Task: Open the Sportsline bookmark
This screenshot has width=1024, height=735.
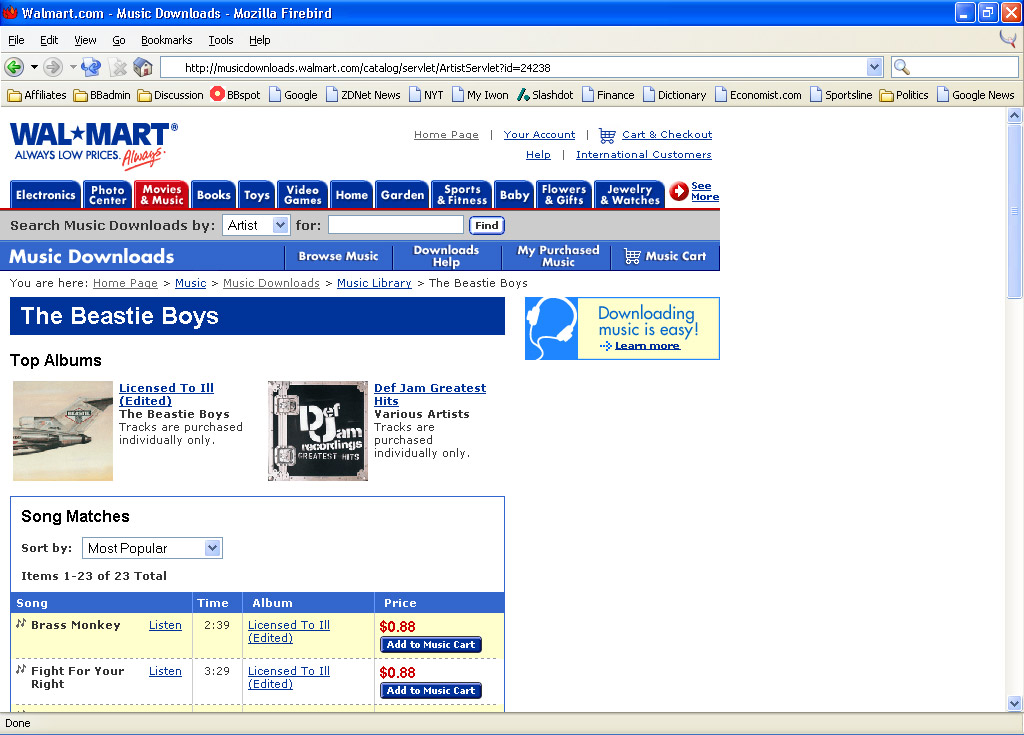Action: [x=841, y=95]
